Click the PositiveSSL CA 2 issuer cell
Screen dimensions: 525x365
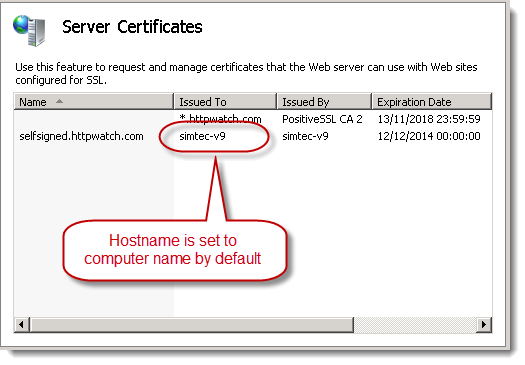click(x=322, y=119)
